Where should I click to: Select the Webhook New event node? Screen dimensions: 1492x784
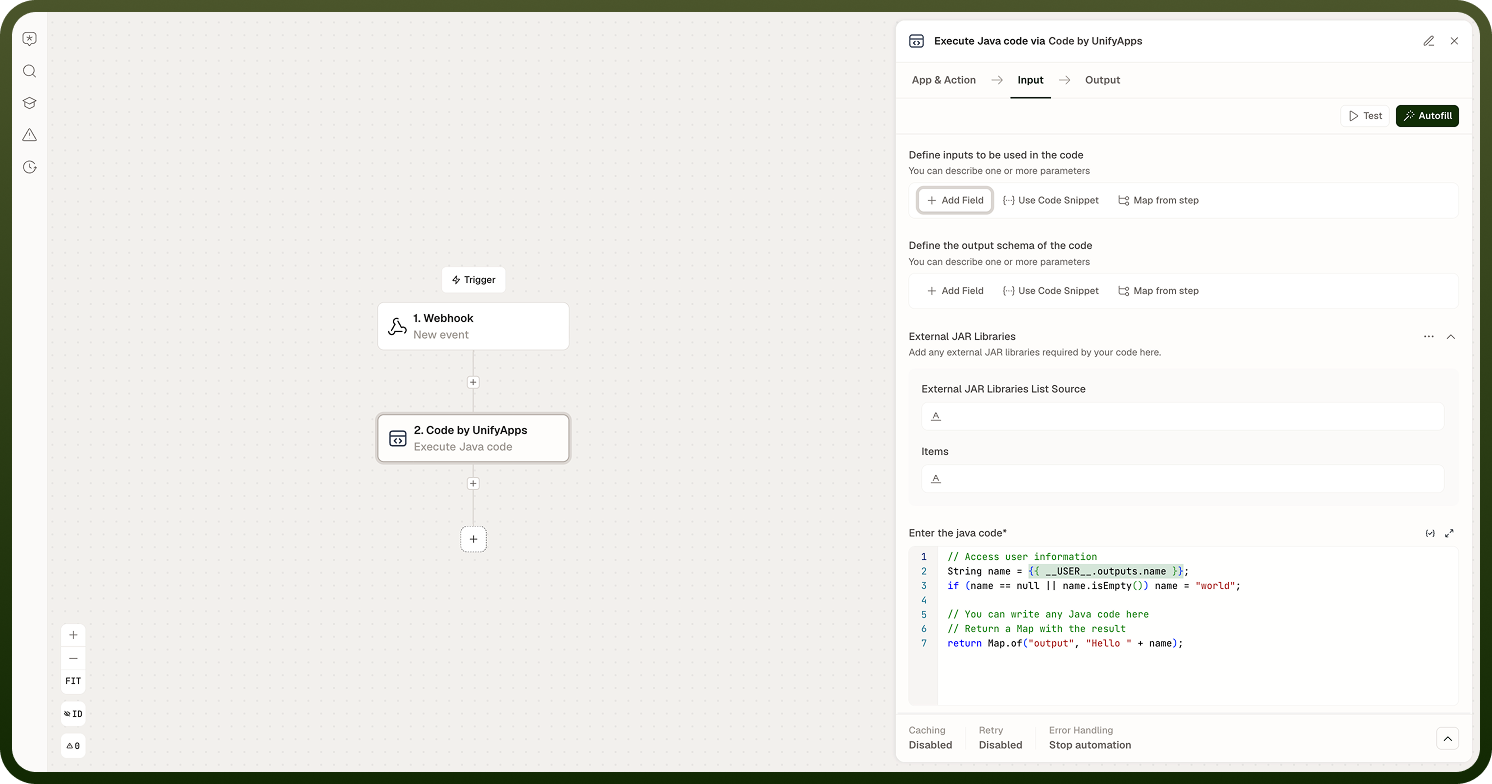click(473, 326)
